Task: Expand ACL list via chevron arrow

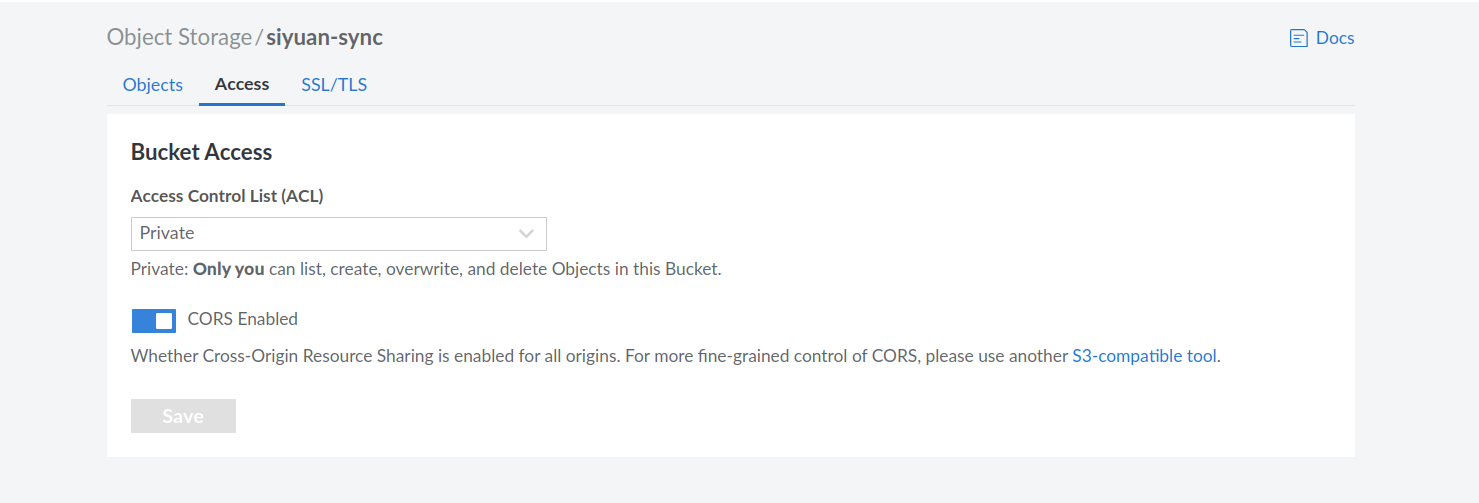Action: tap(527, 234)
